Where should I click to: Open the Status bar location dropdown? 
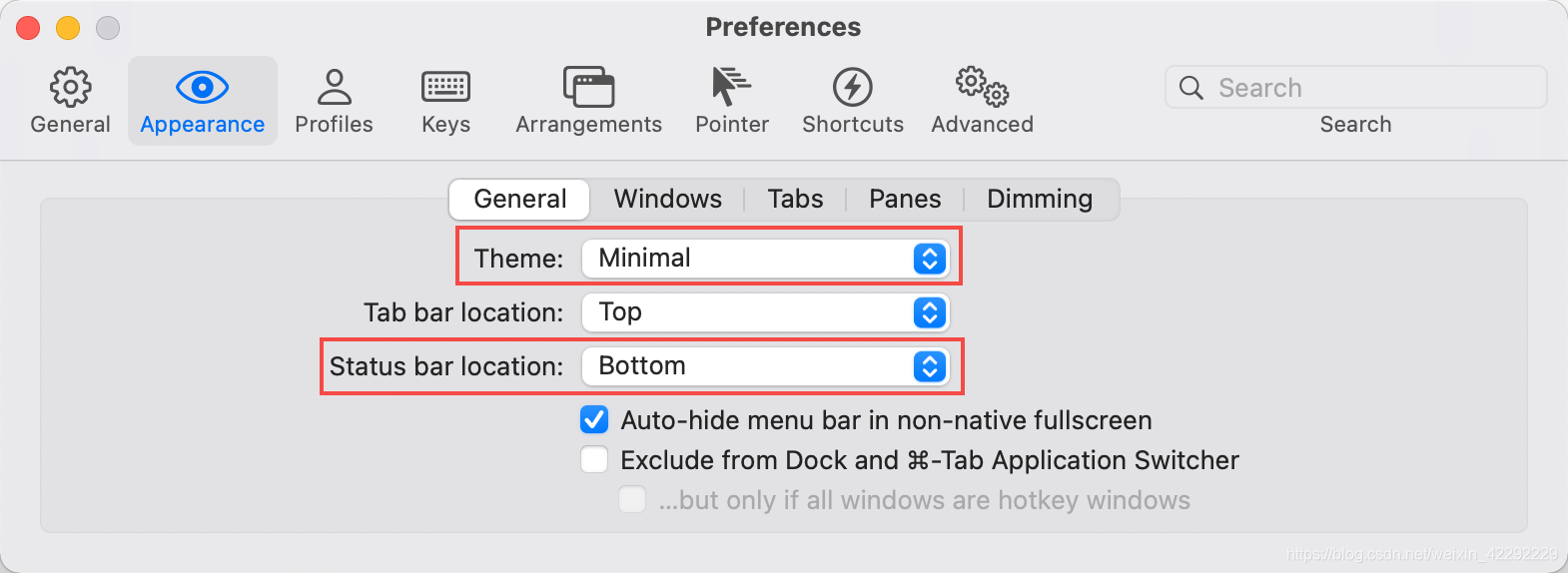tap(765, 366)
